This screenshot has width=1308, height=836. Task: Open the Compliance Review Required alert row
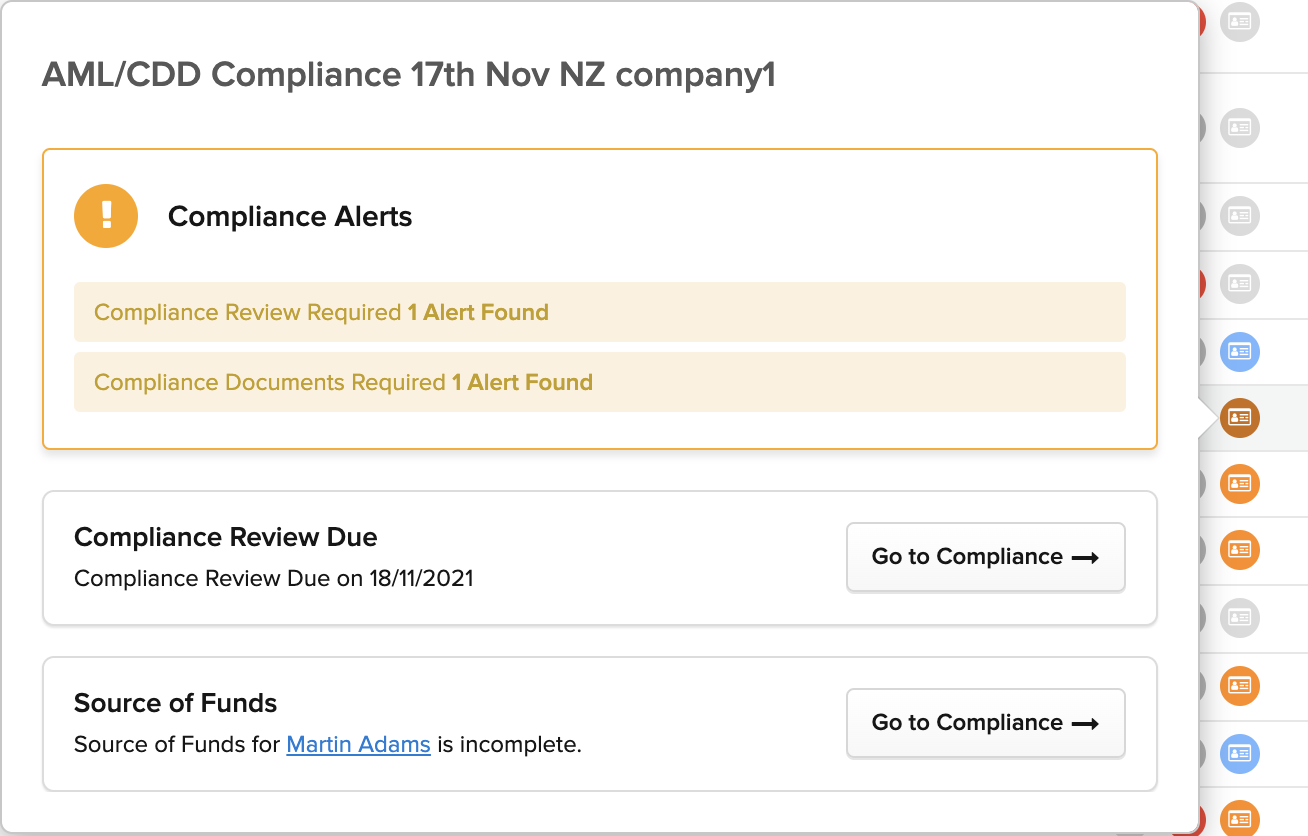(600, 312)
